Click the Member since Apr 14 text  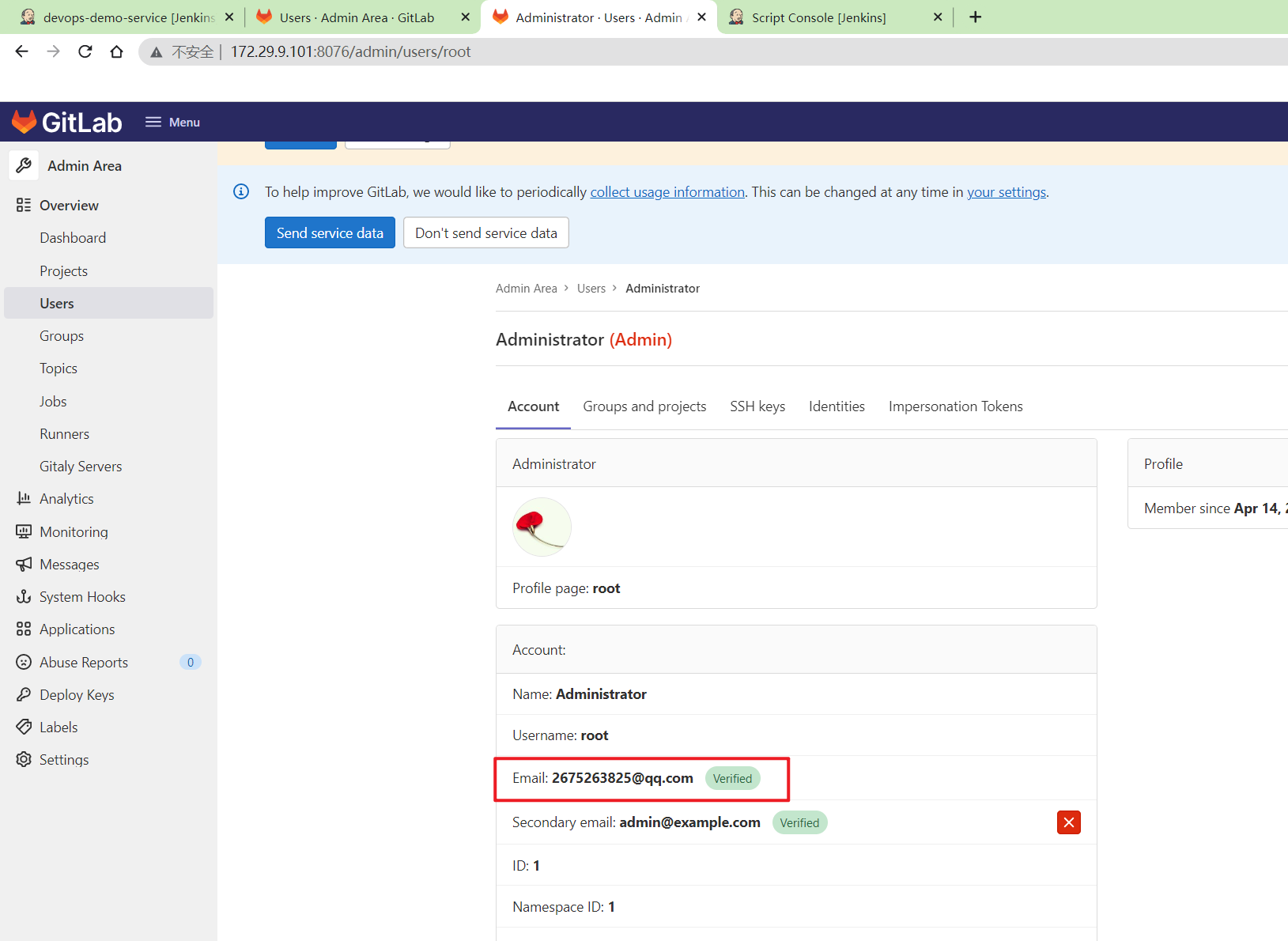click(x=1215, y=508)
